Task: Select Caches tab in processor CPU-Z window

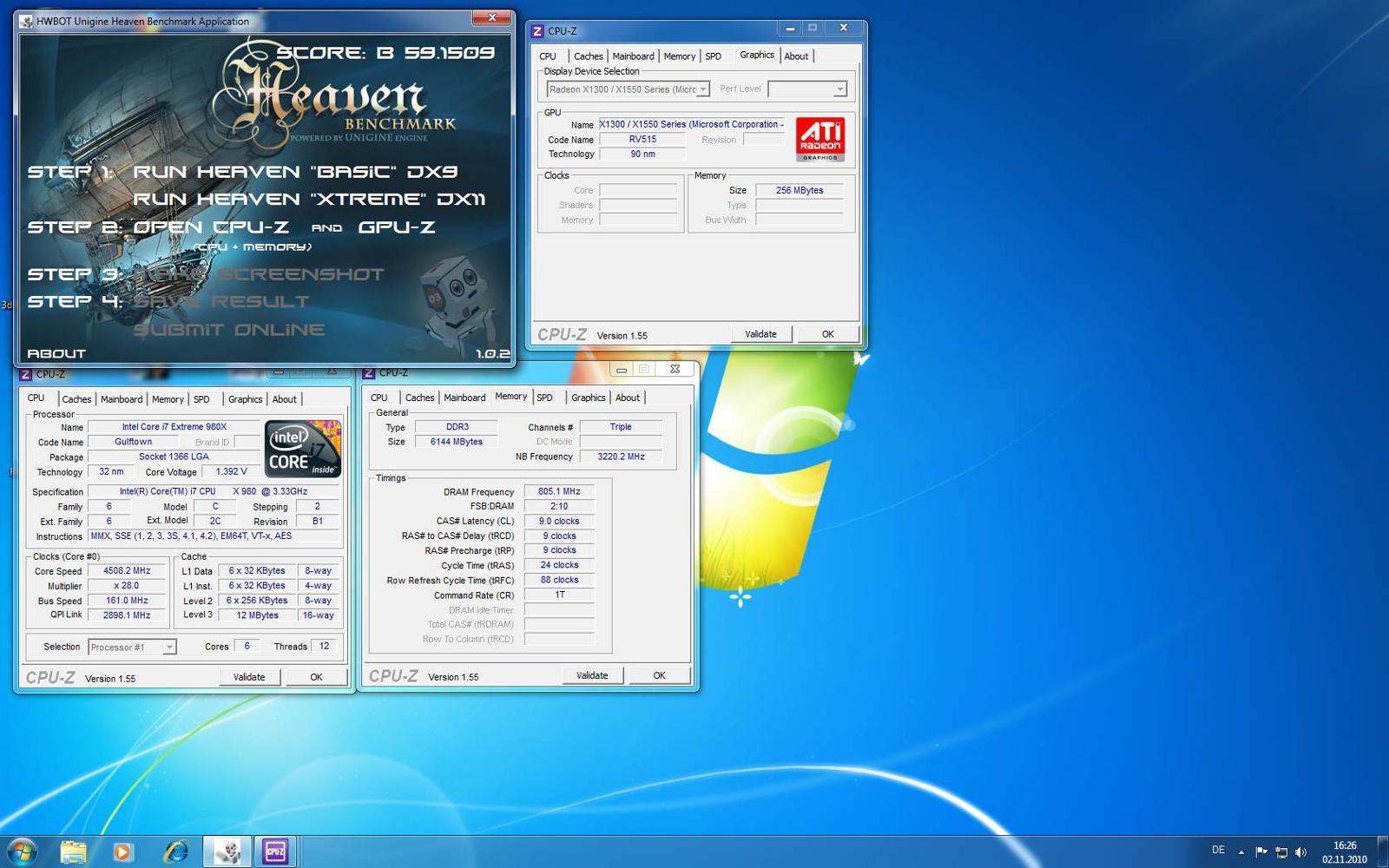Action: [x=76, y=399]
